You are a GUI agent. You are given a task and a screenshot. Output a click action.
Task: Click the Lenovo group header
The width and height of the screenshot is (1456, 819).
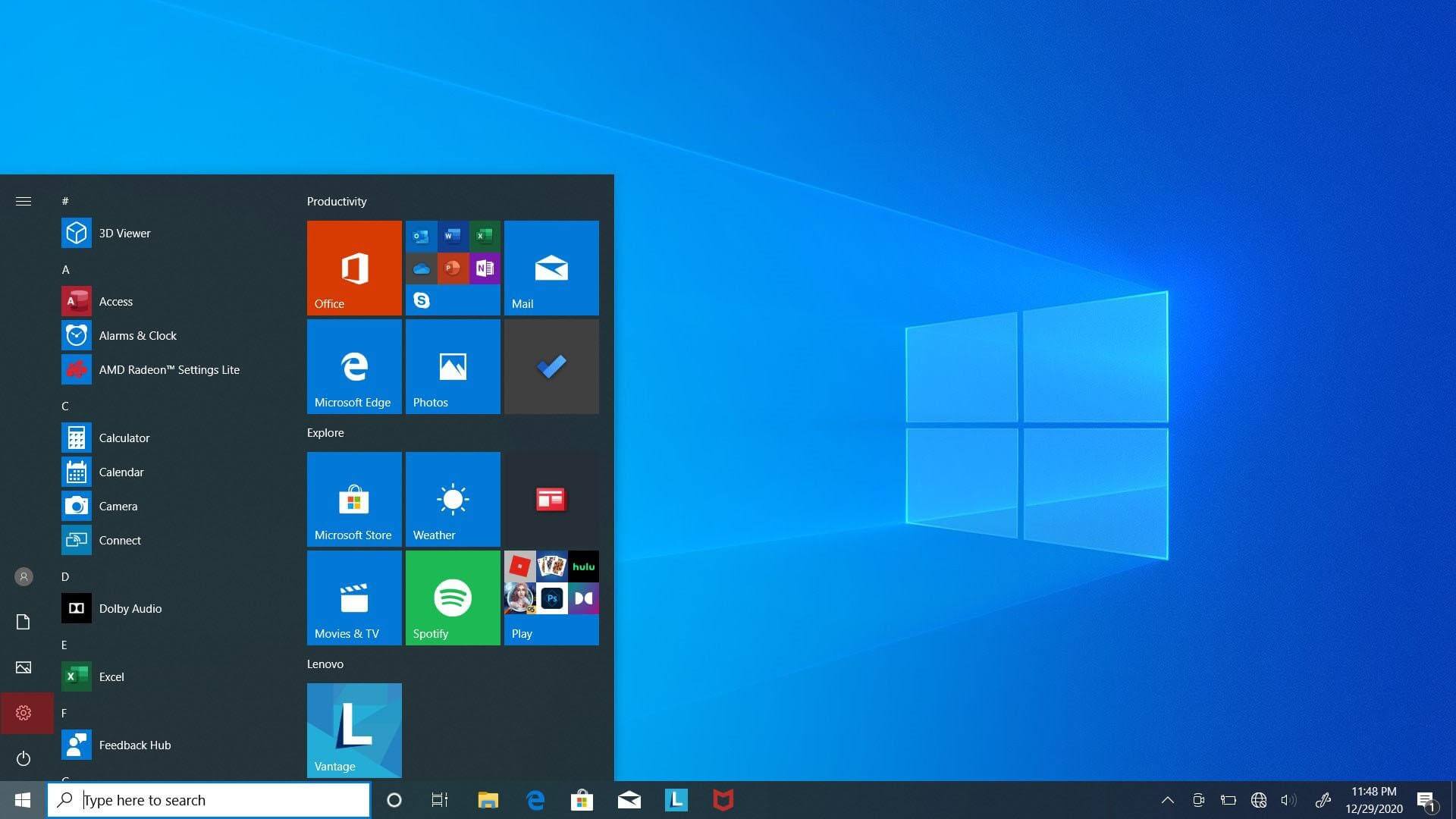coord(325,664)
